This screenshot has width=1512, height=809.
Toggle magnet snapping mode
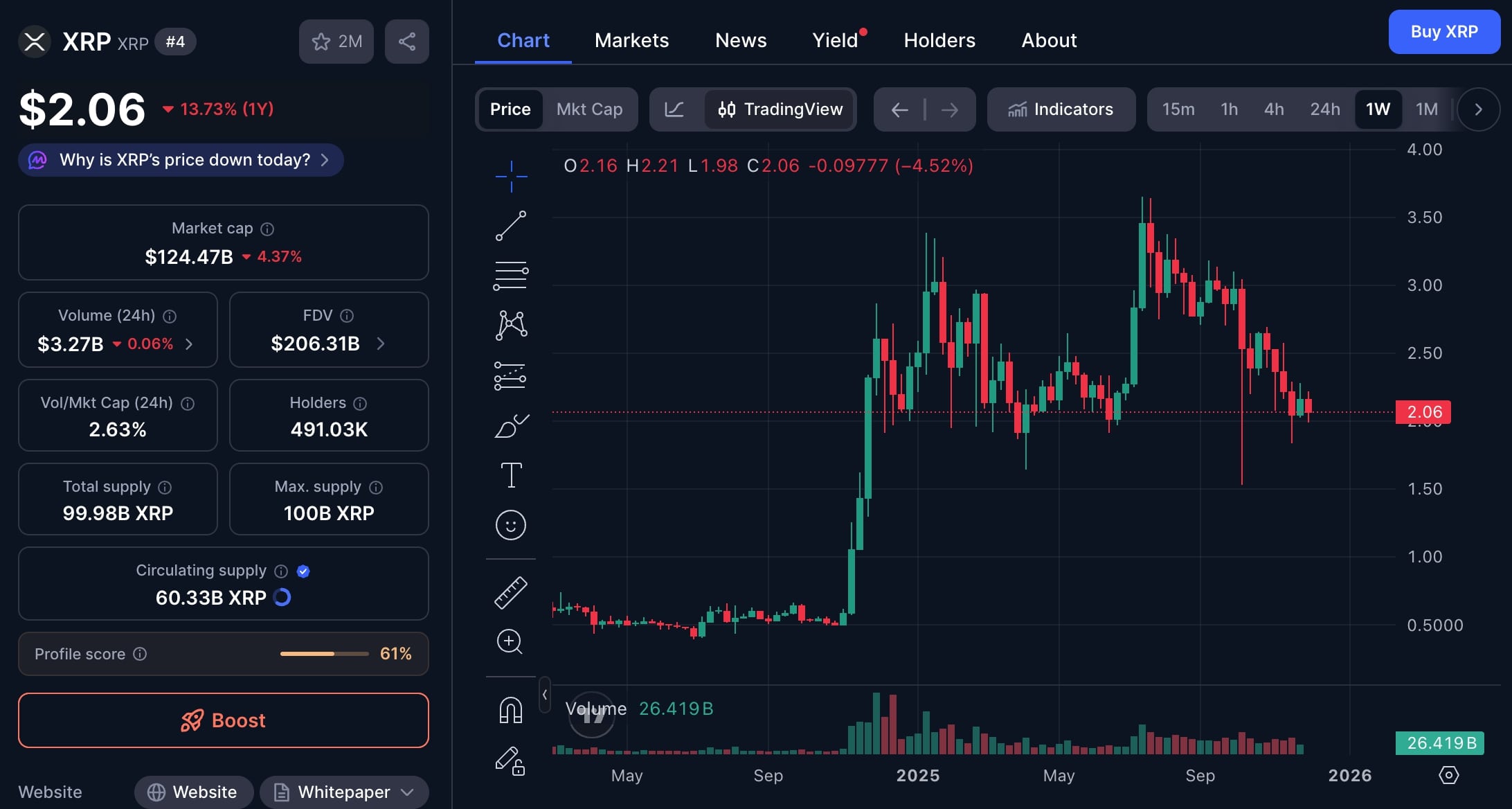click(511, 710)
